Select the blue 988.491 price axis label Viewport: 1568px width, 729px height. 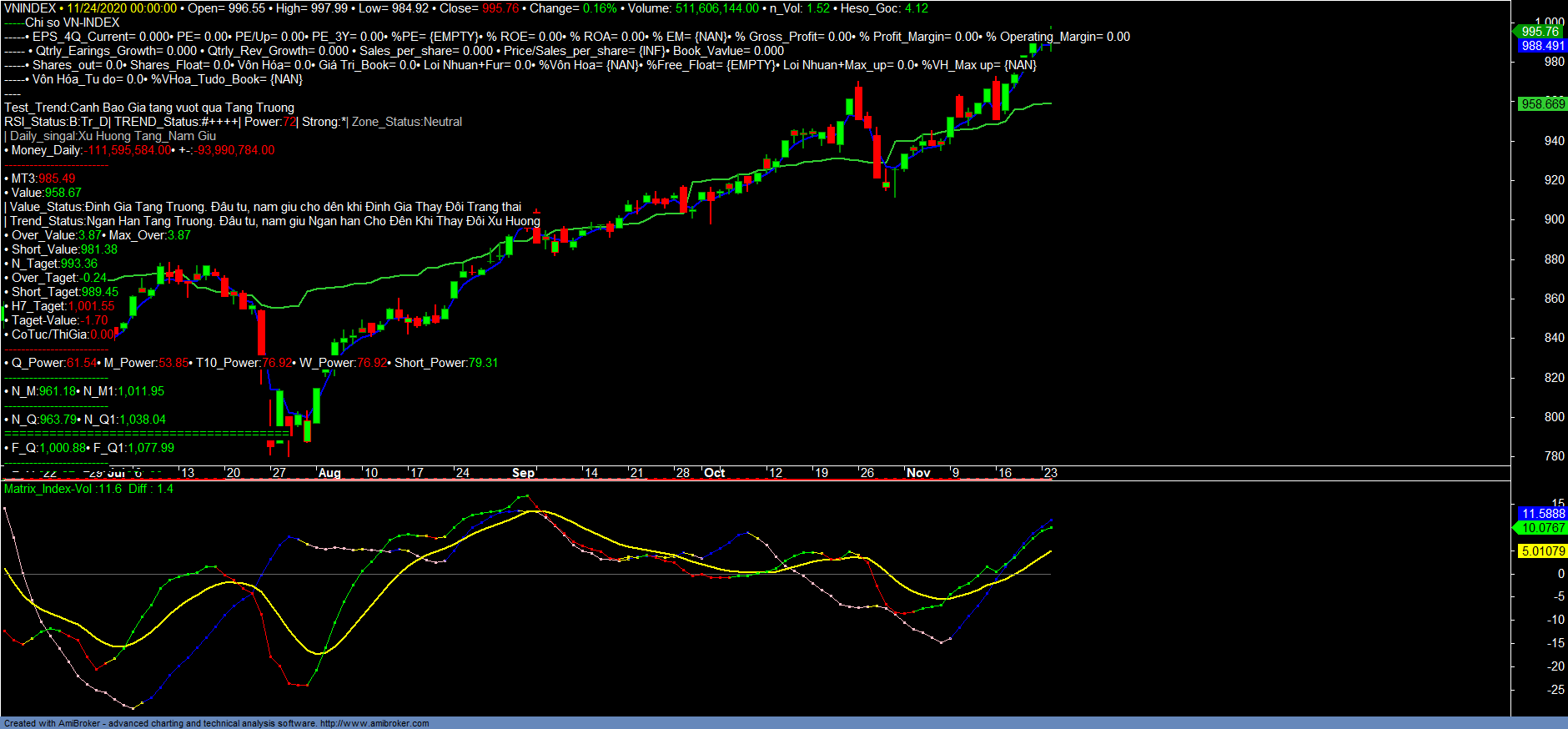[1542, 46]
